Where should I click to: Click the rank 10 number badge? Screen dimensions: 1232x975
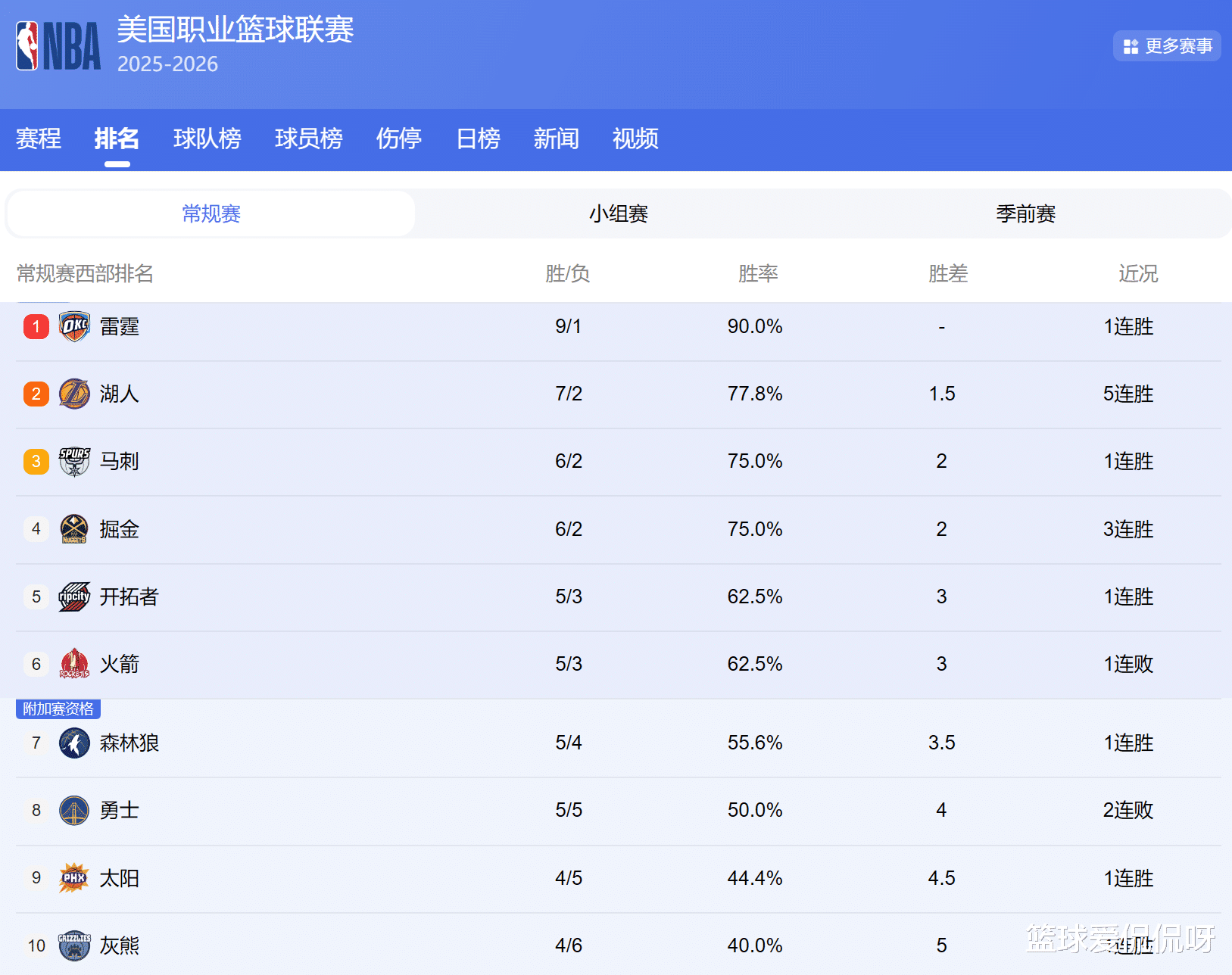[x=36, y=945]
